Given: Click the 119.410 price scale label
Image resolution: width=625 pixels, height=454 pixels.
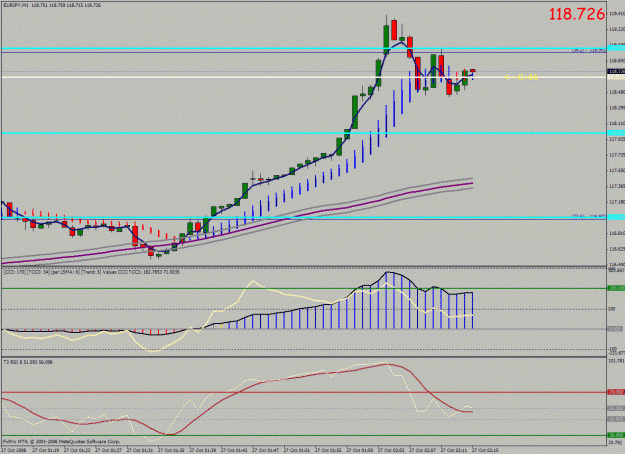Looking at the screenshot, I should point(617,14).
